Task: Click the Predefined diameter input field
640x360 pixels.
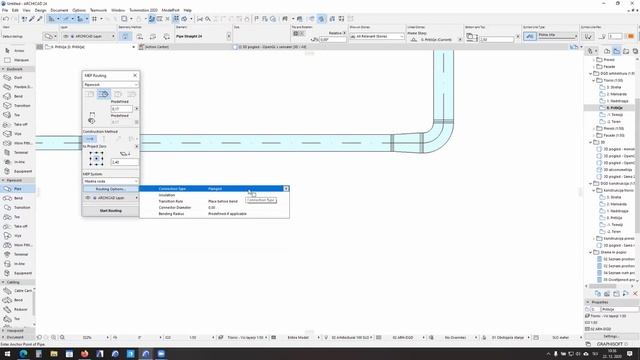Action: point(121,109)
